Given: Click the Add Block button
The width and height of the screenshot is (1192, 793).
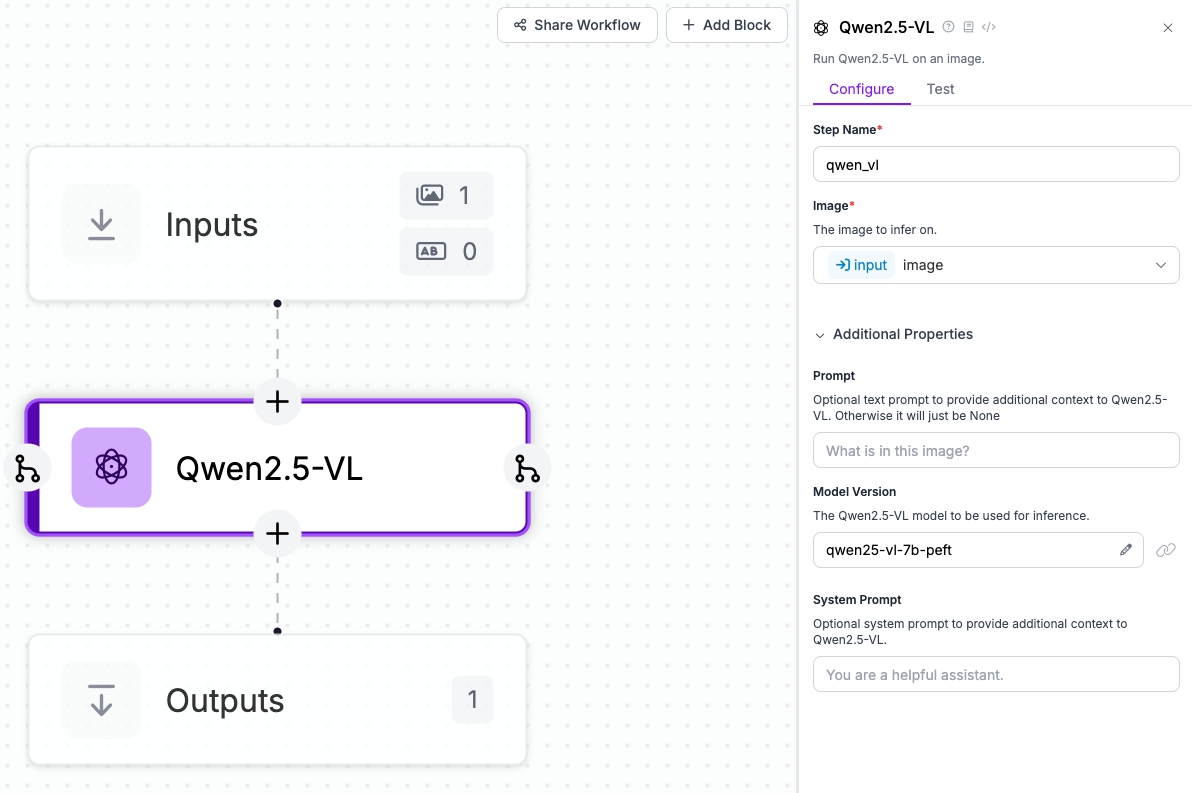Looking at the screenshot, I should pyautogui.click(x=727, y=25).
